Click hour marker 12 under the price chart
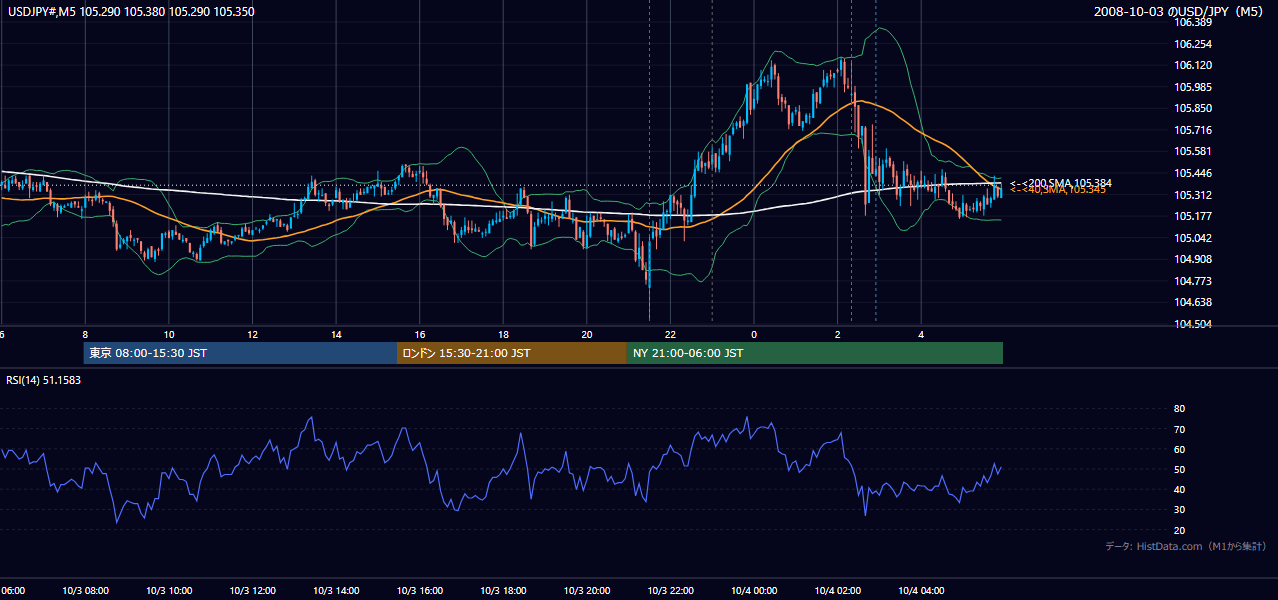Image resolution: width=1278 pixels, height=600 pixels. click(x=253, y=334)
